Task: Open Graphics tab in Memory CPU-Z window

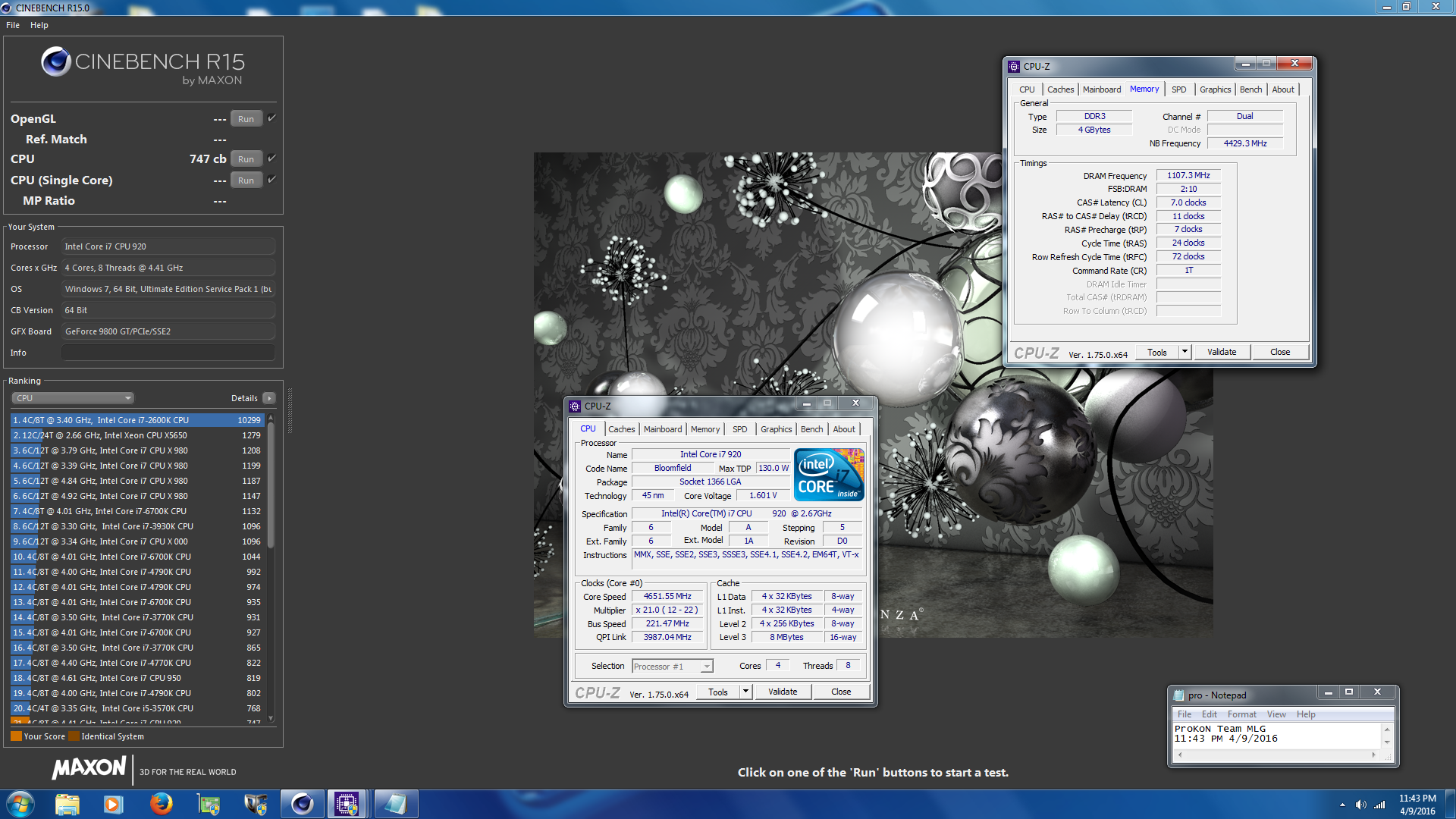Action: (x=1215, y=89)
